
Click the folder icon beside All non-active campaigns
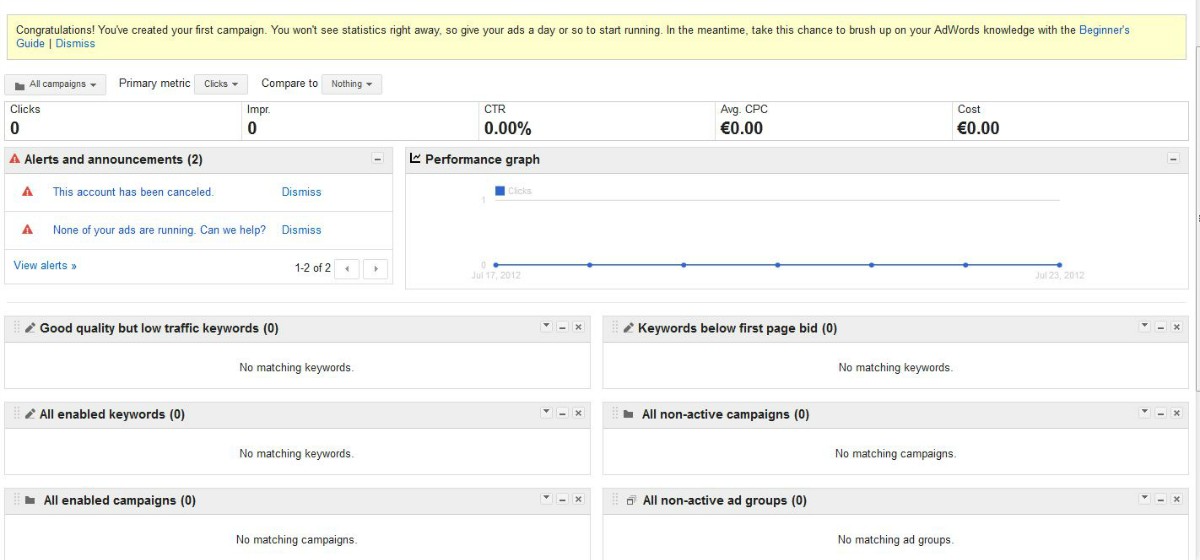click(628, 414)
